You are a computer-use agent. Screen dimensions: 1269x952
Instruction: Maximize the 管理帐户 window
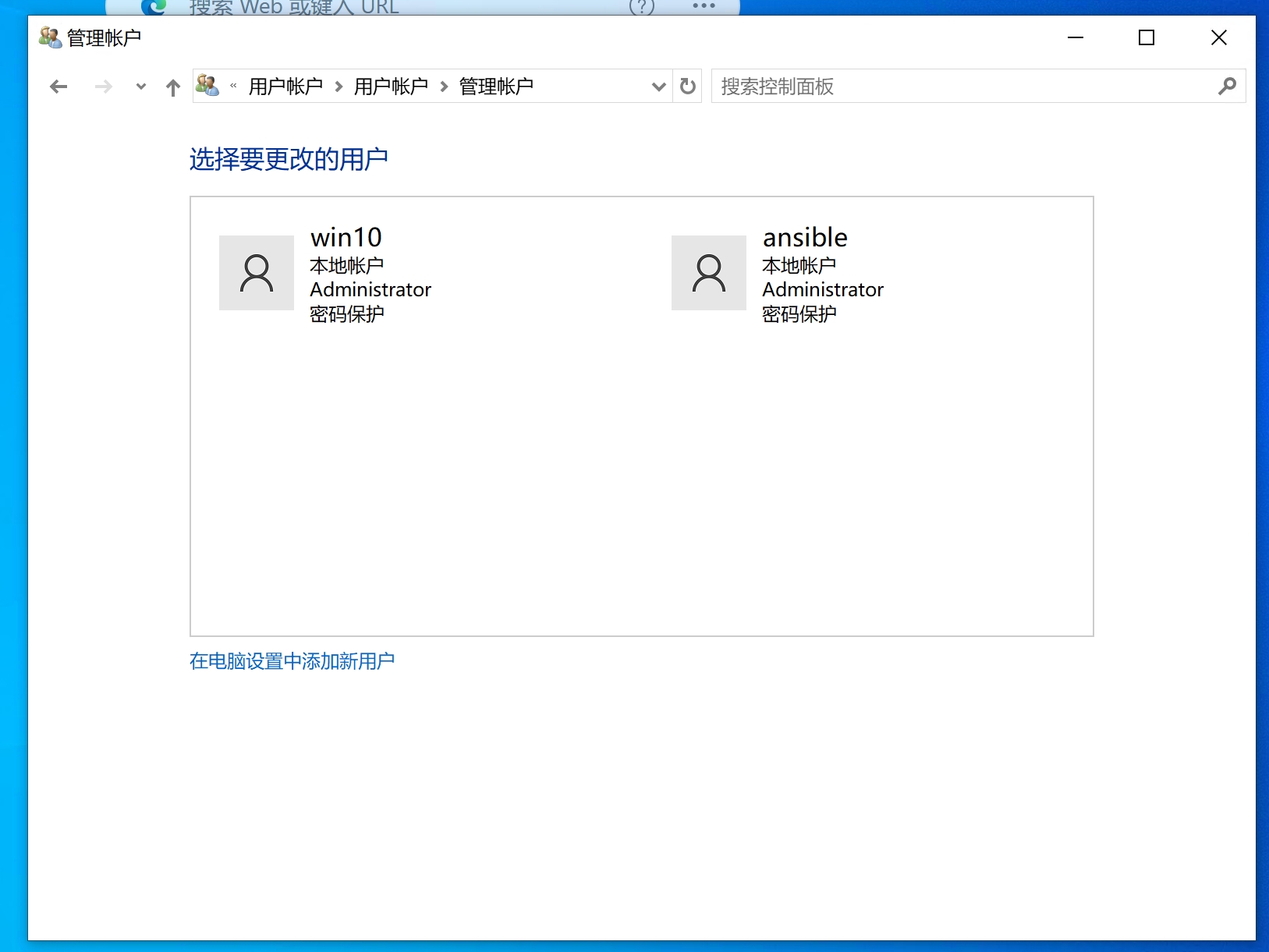pos(1147,37)
